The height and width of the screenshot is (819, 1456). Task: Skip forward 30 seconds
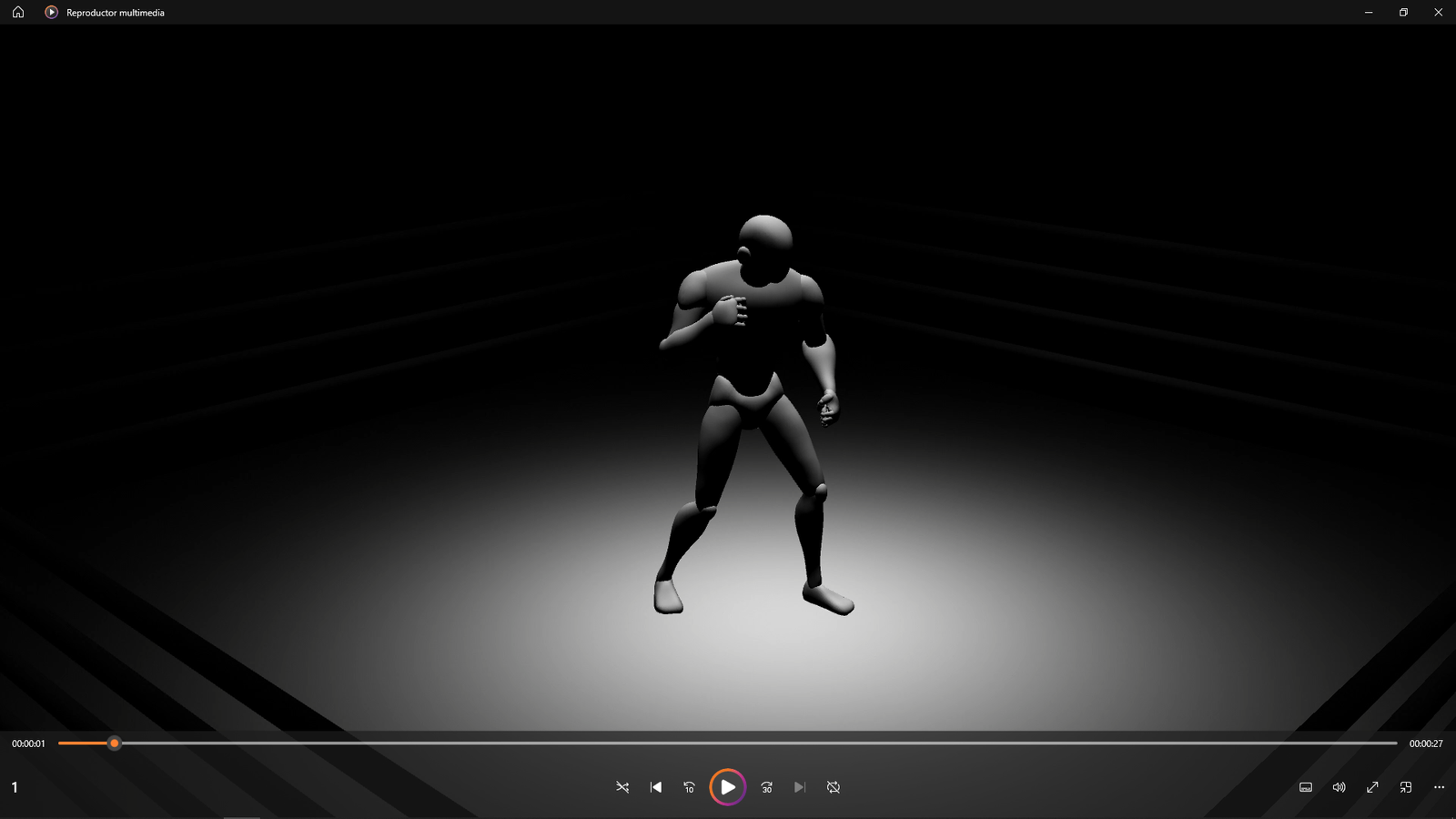click(767, 787)
